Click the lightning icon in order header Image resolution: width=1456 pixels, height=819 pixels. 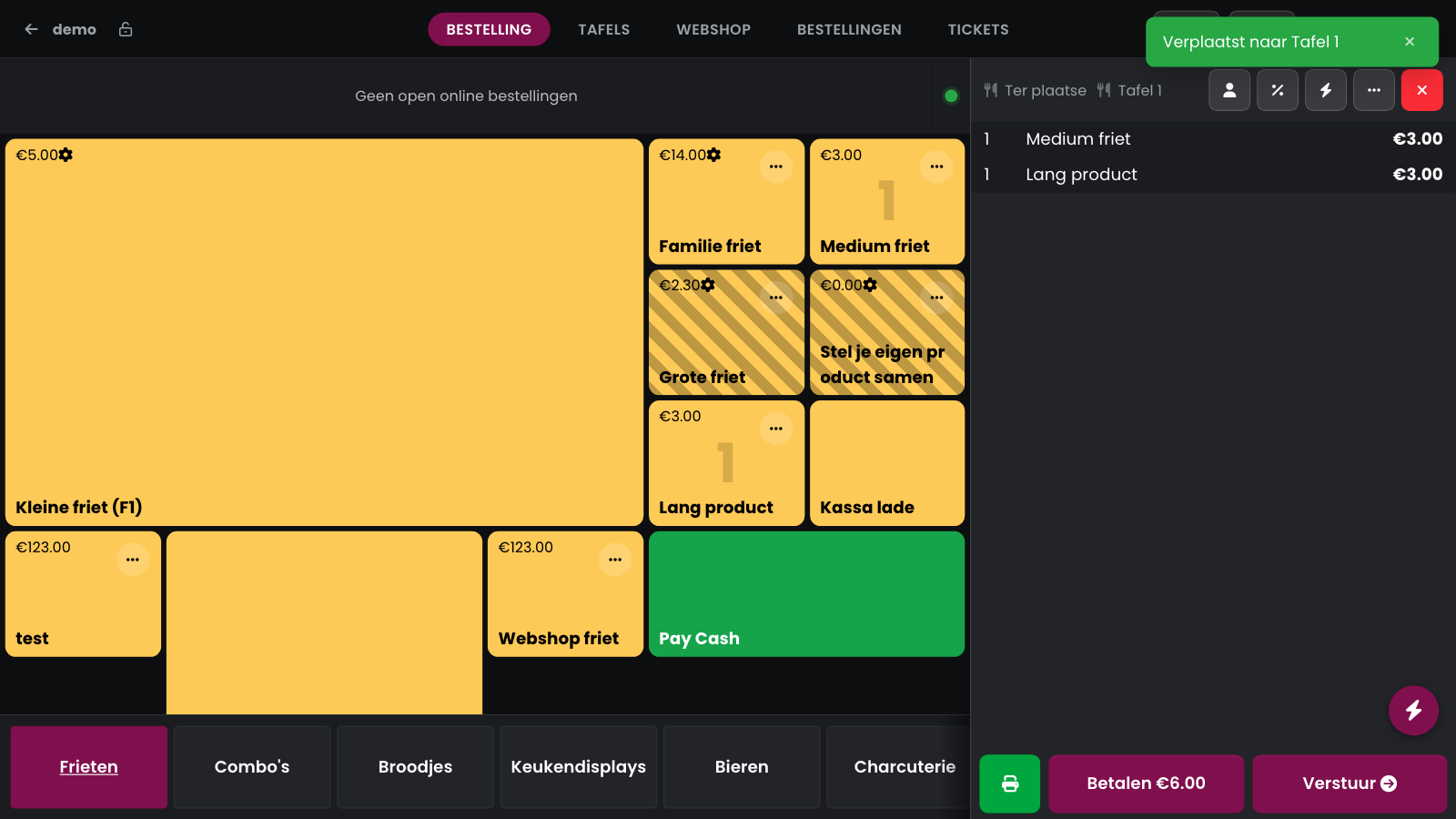tap(1326, 90)
